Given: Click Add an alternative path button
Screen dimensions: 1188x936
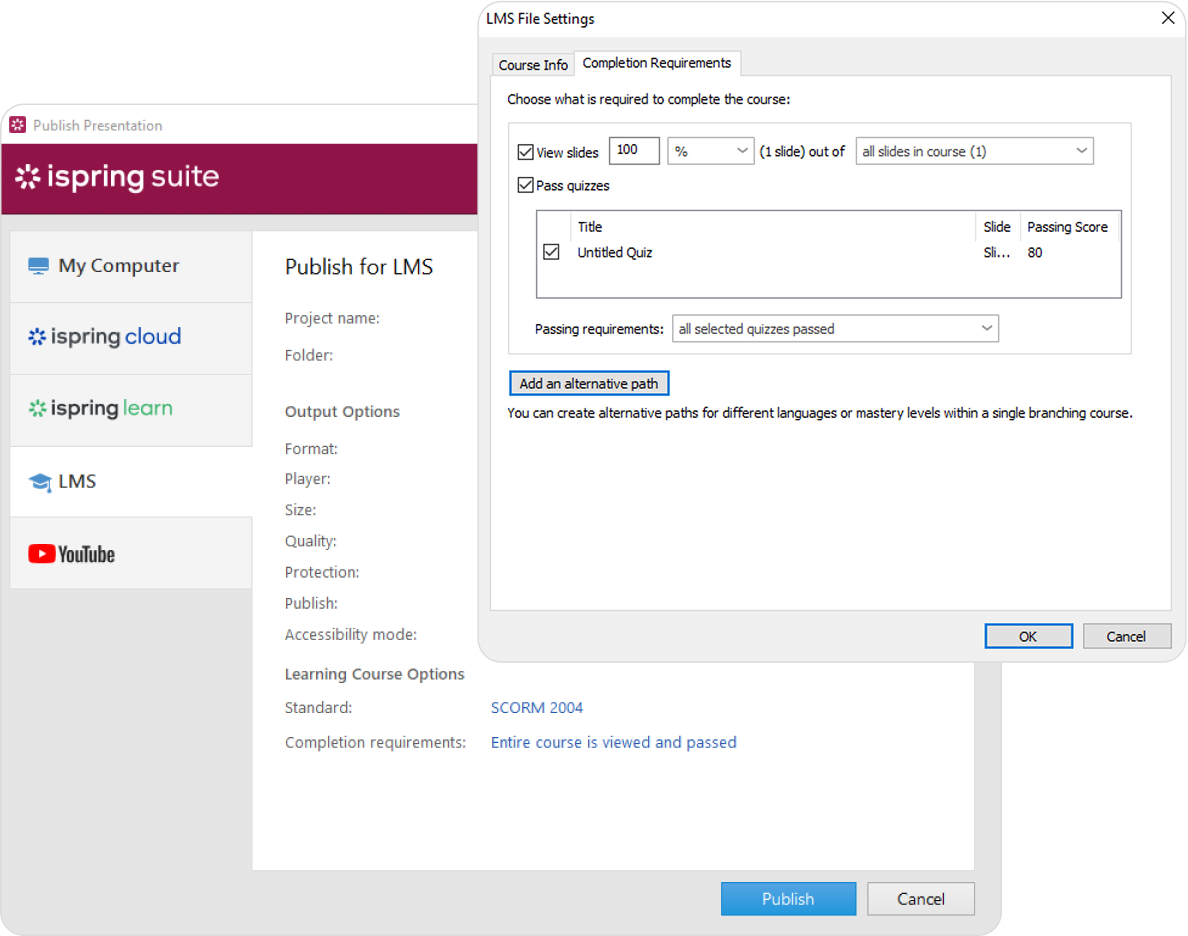Looking at the screenshot, I should pyautogui.click(x=589, y=383).
